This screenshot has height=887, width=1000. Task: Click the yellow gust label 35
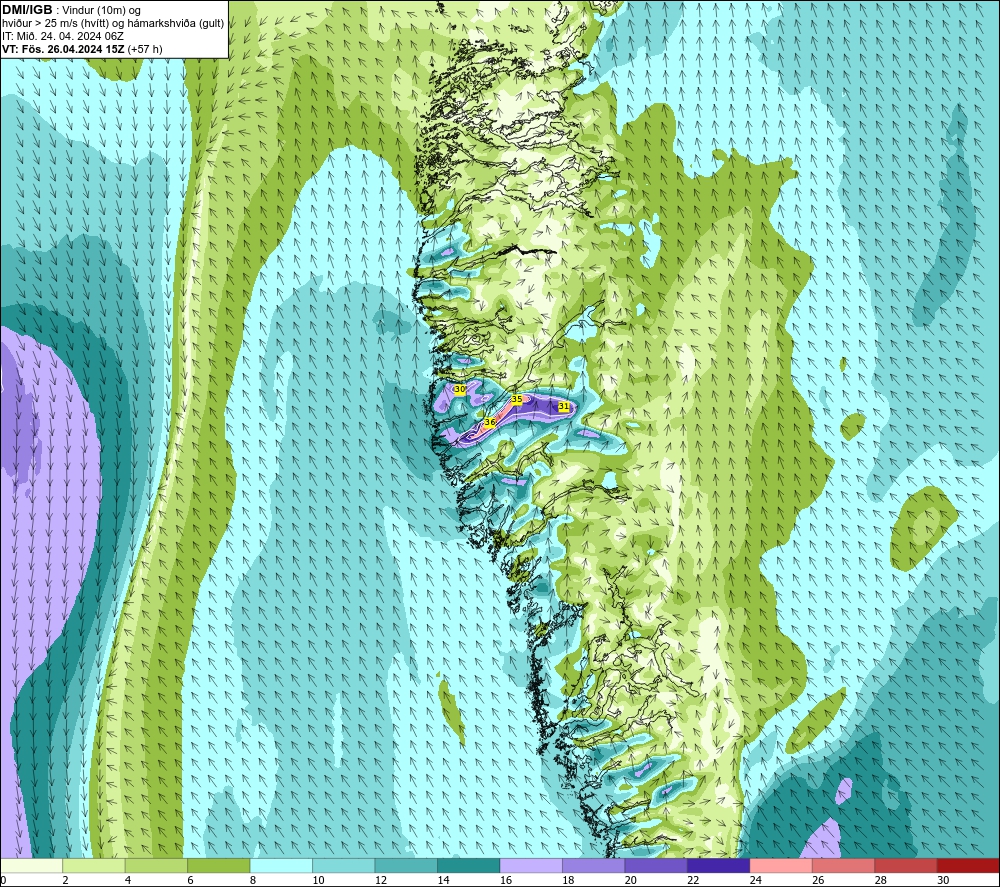(517, 399)
